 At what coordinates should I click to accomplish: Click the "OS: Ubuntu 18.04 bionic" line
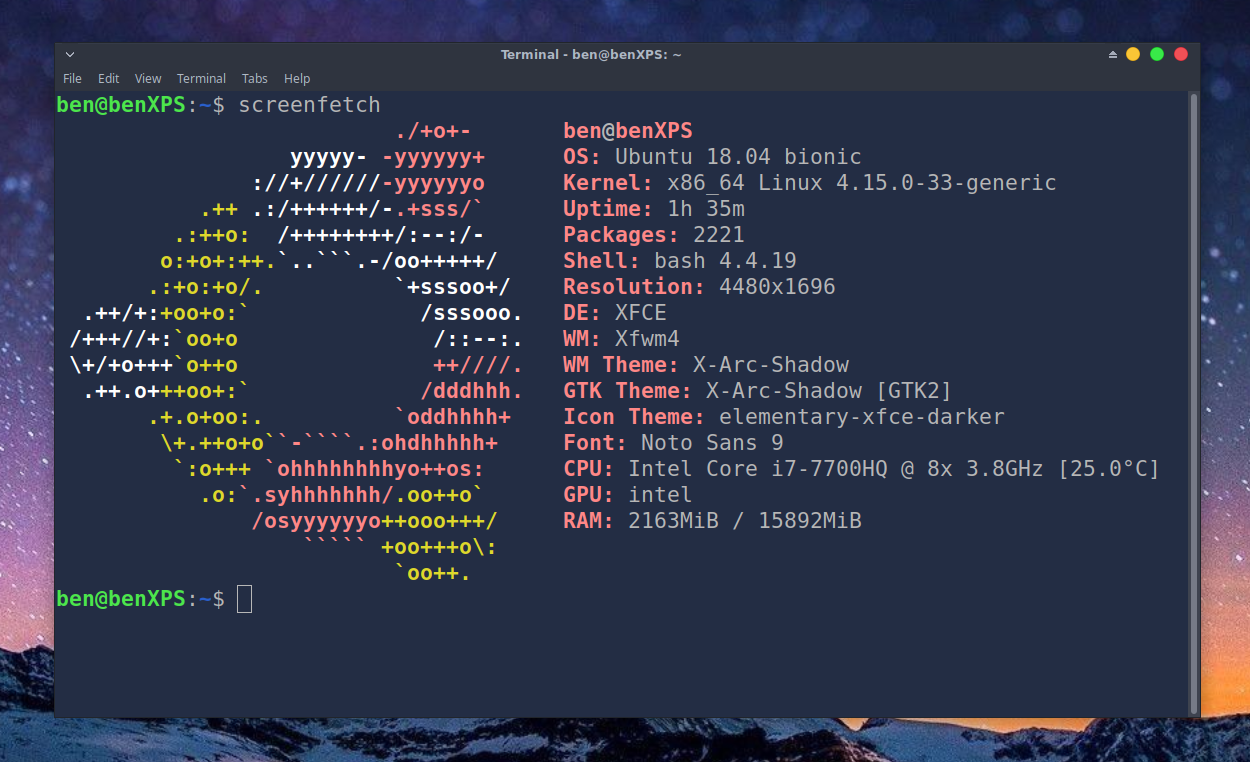[x=712, y=157]
